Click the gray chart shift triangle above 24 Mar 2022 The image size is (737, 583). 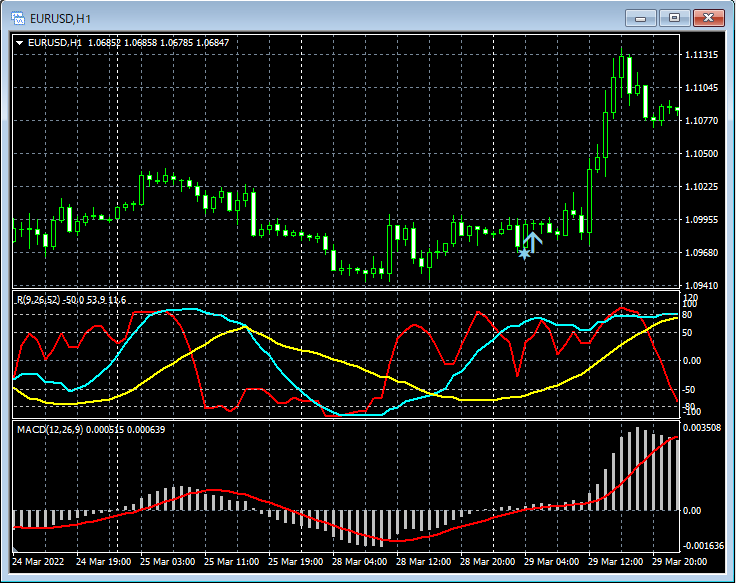[17, 549]
